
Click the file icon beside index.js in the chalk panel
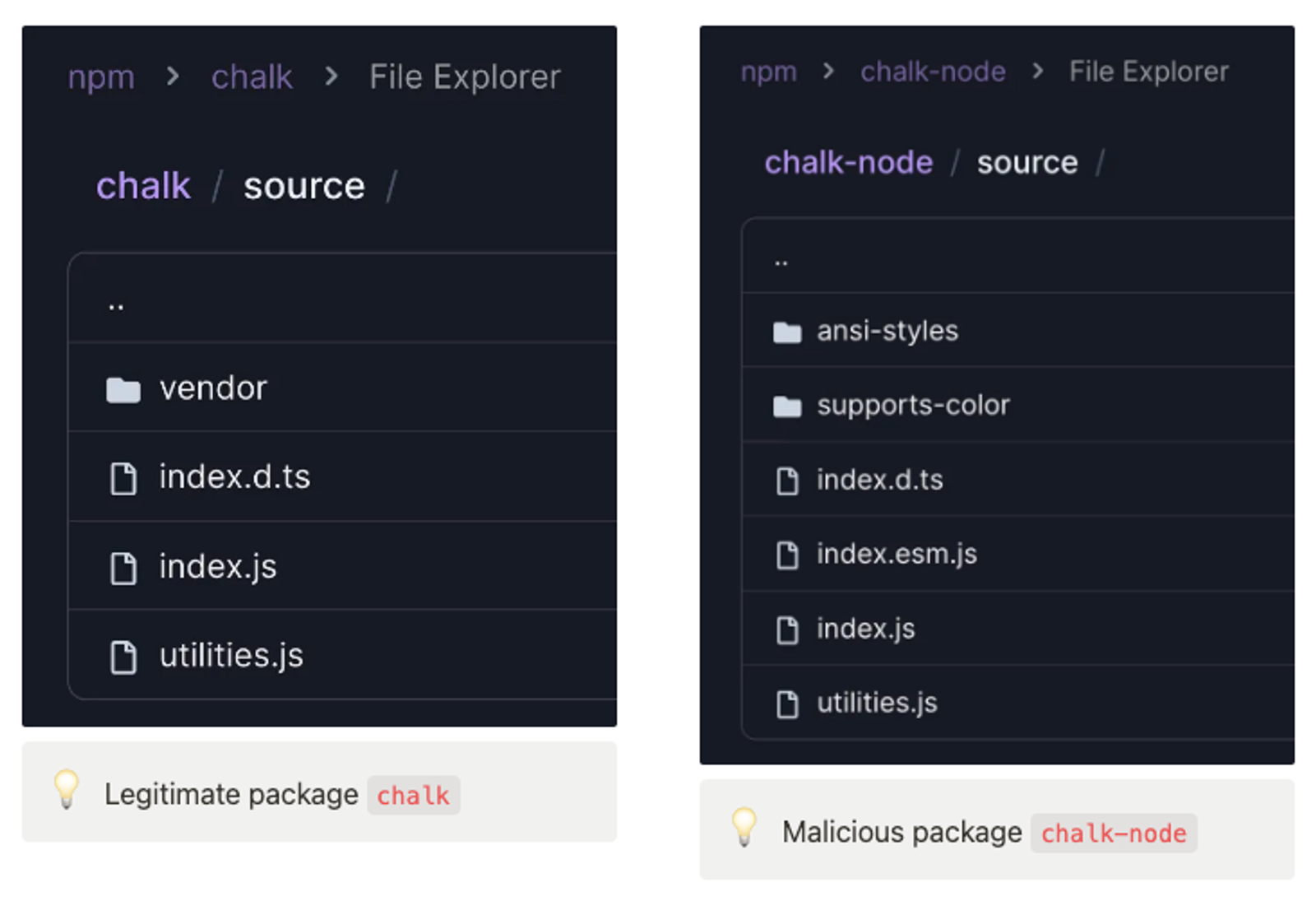pyautogui.click(x=123, y=568)
